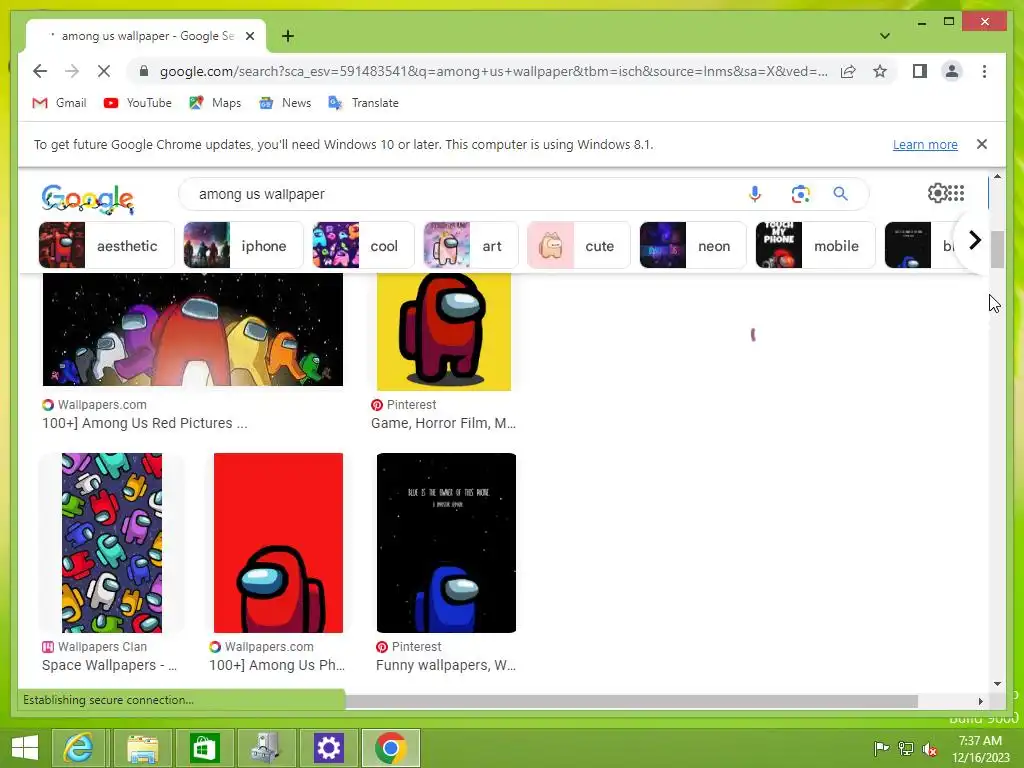Start voice search with microphone
Screen dimensions: 1024x768
[x=755, y=193]
